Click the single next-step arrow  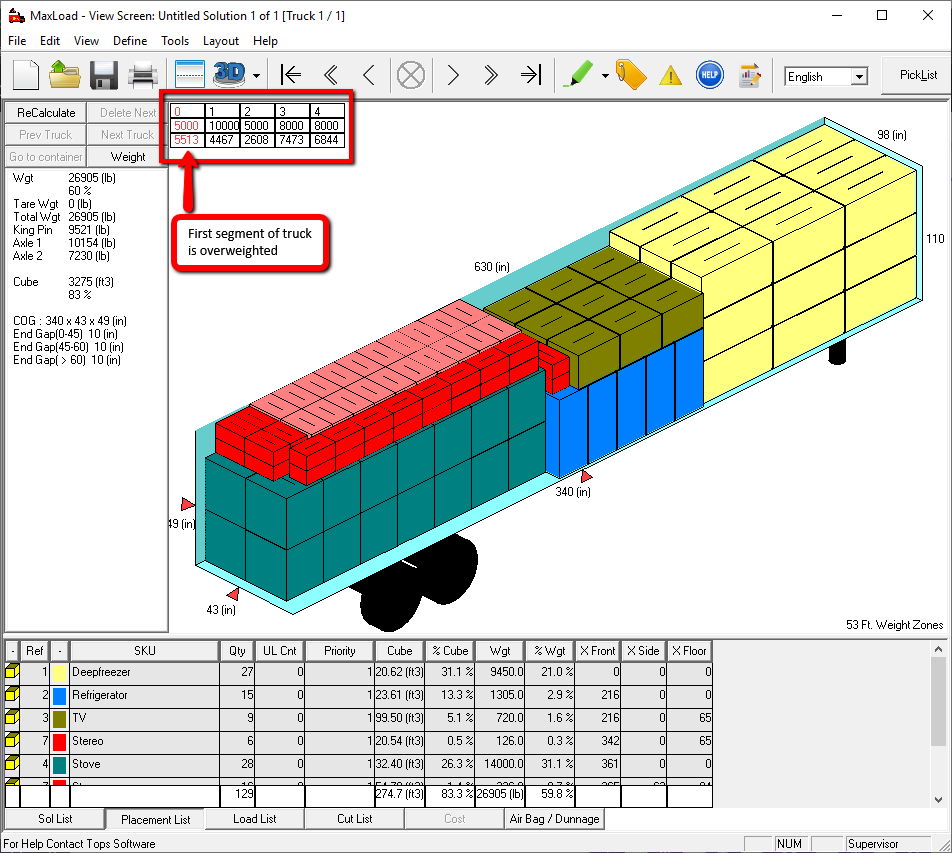(453, 75)
